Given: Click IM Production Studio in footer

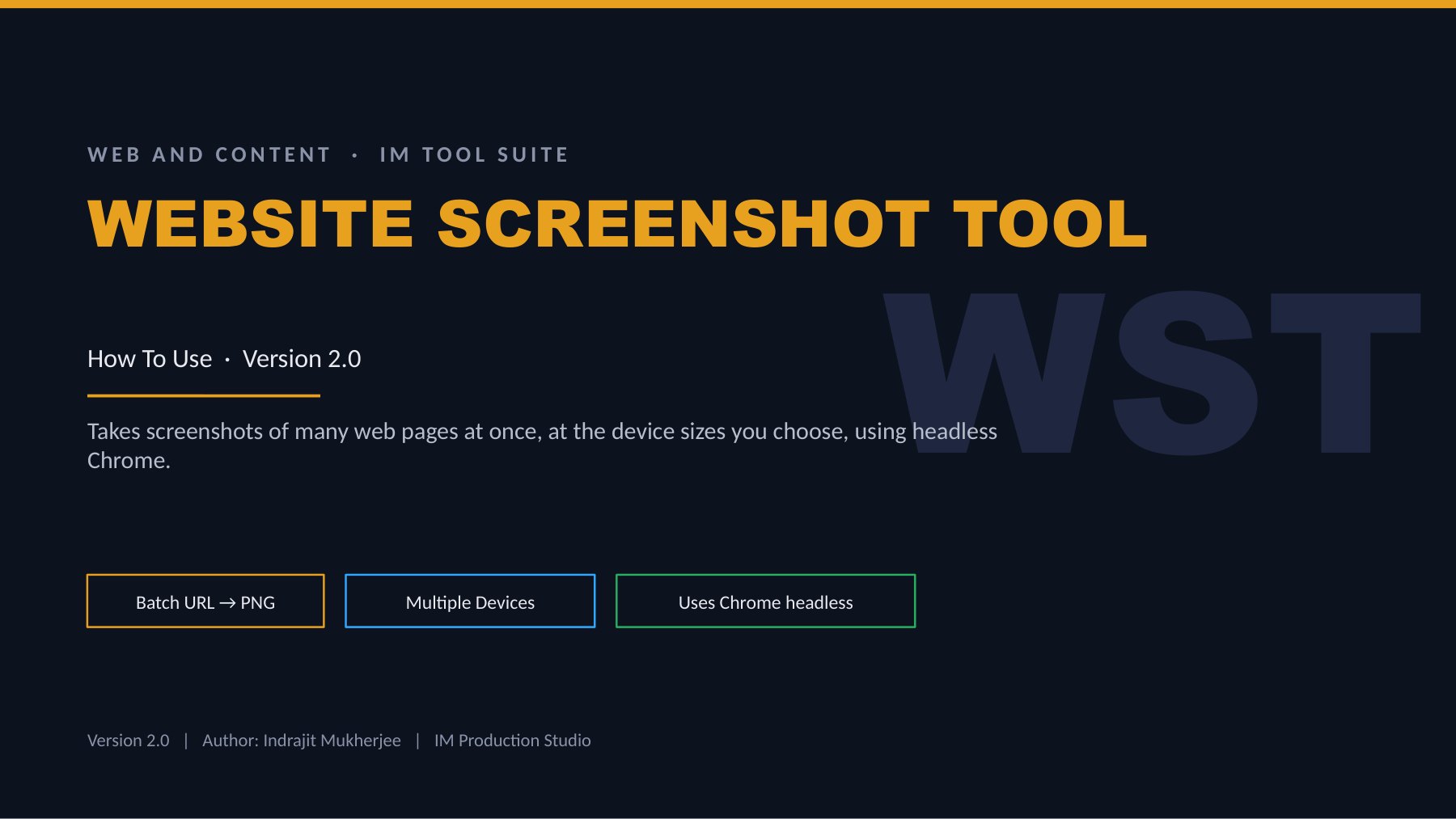Looking at the screenshot, I should click(x=512, y=740).
